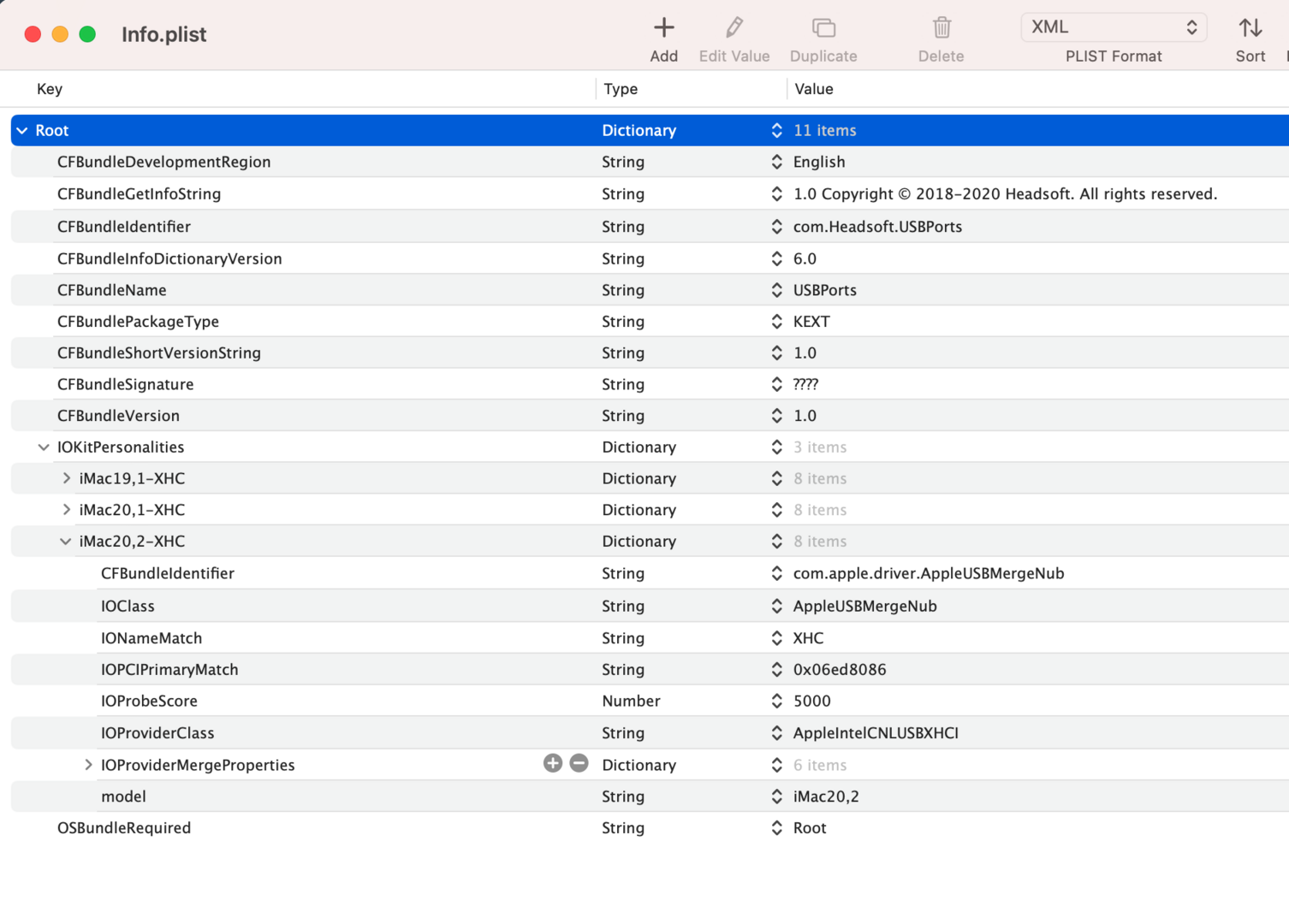Expand the iMac20,1-XHC entry

click(x=66, y=510)
